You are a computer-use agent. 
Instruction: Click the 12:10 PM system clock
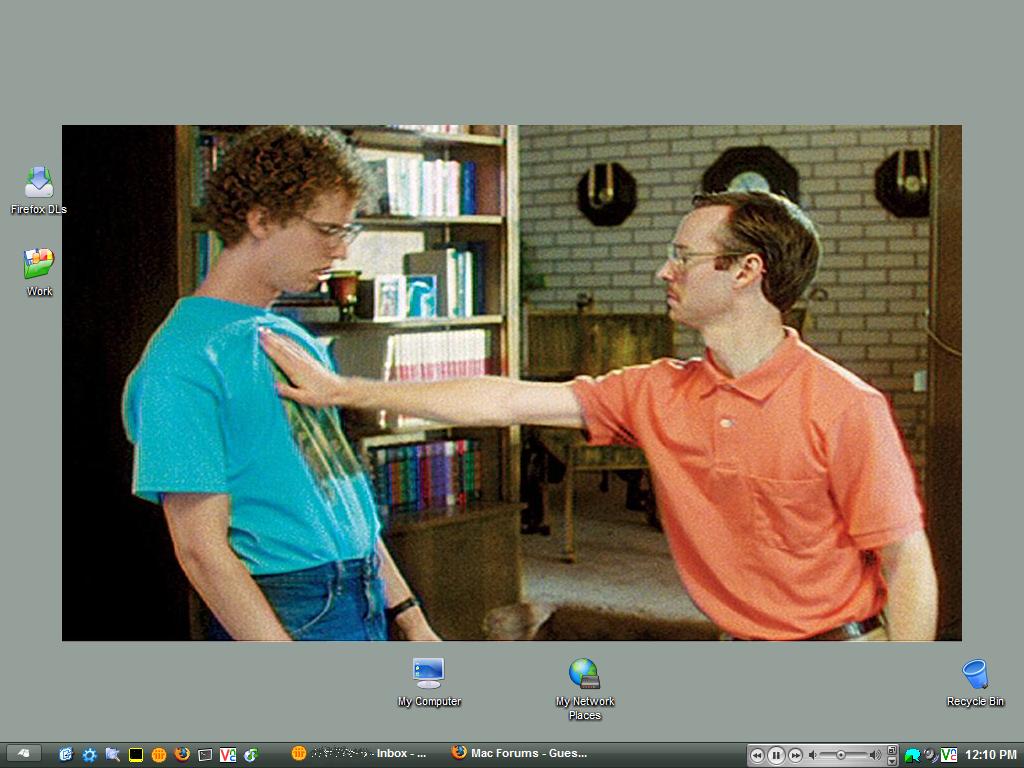click(x=990, y=755)
